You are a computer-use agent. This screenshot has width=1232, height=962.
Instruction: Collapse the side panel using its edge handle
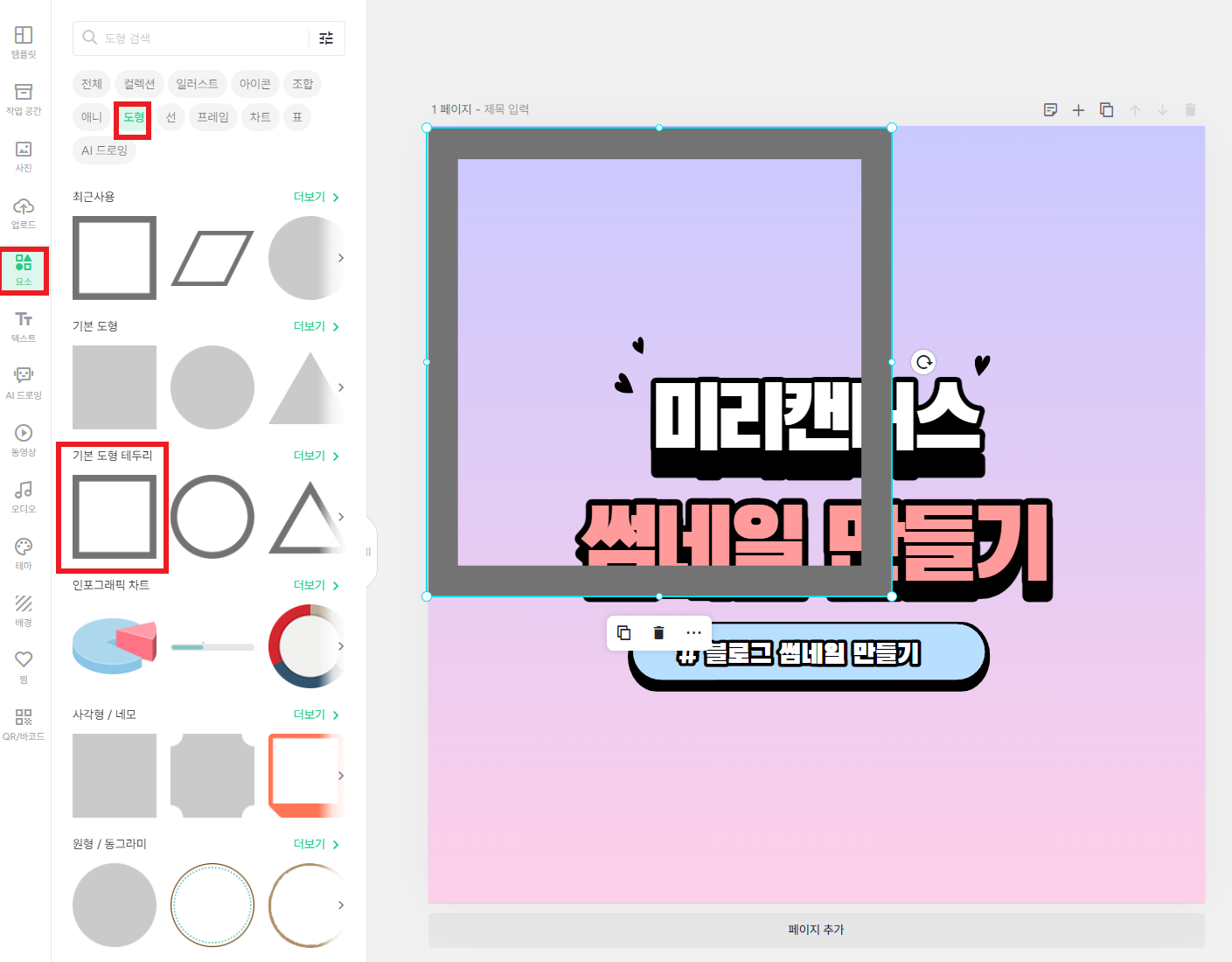(x=369, y=552)
